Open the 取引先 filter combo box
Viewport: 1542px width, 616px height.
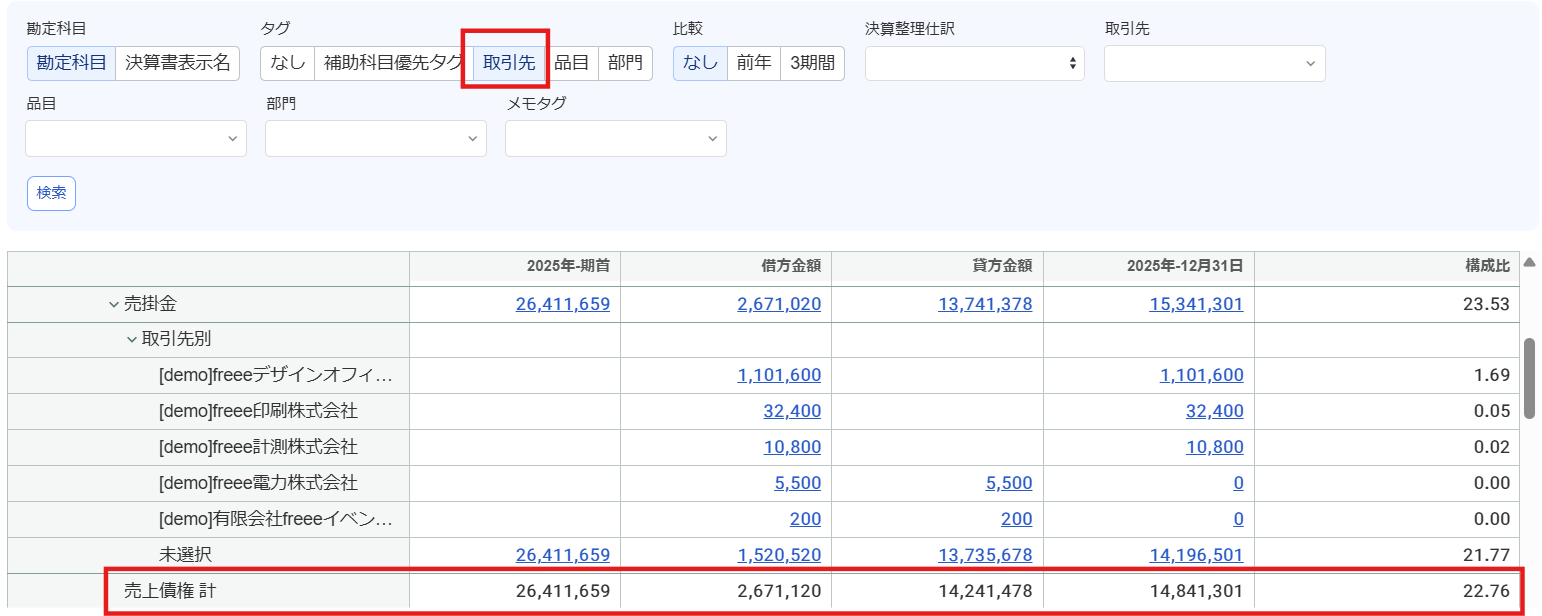(x=1215, y=63)
